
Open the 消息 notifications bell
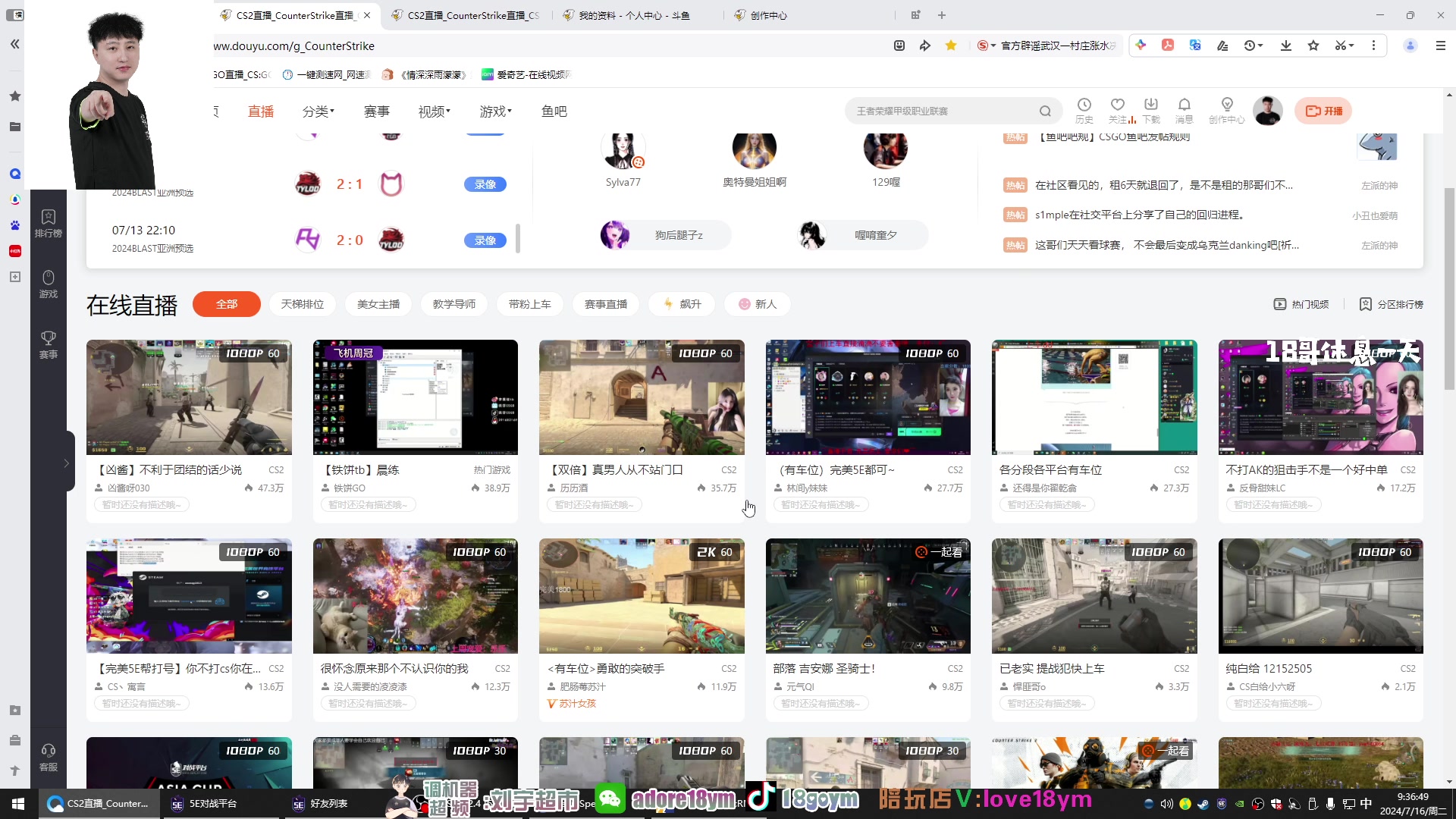[x=1184, y=111]
